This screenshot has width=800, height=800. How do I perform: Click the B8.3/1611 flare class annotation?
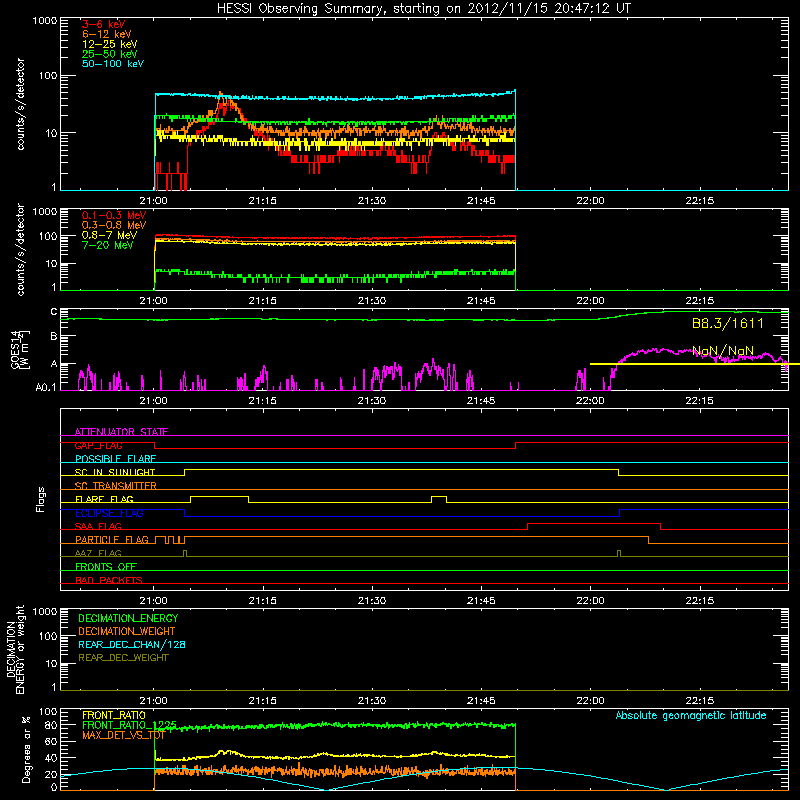(728, 323)
